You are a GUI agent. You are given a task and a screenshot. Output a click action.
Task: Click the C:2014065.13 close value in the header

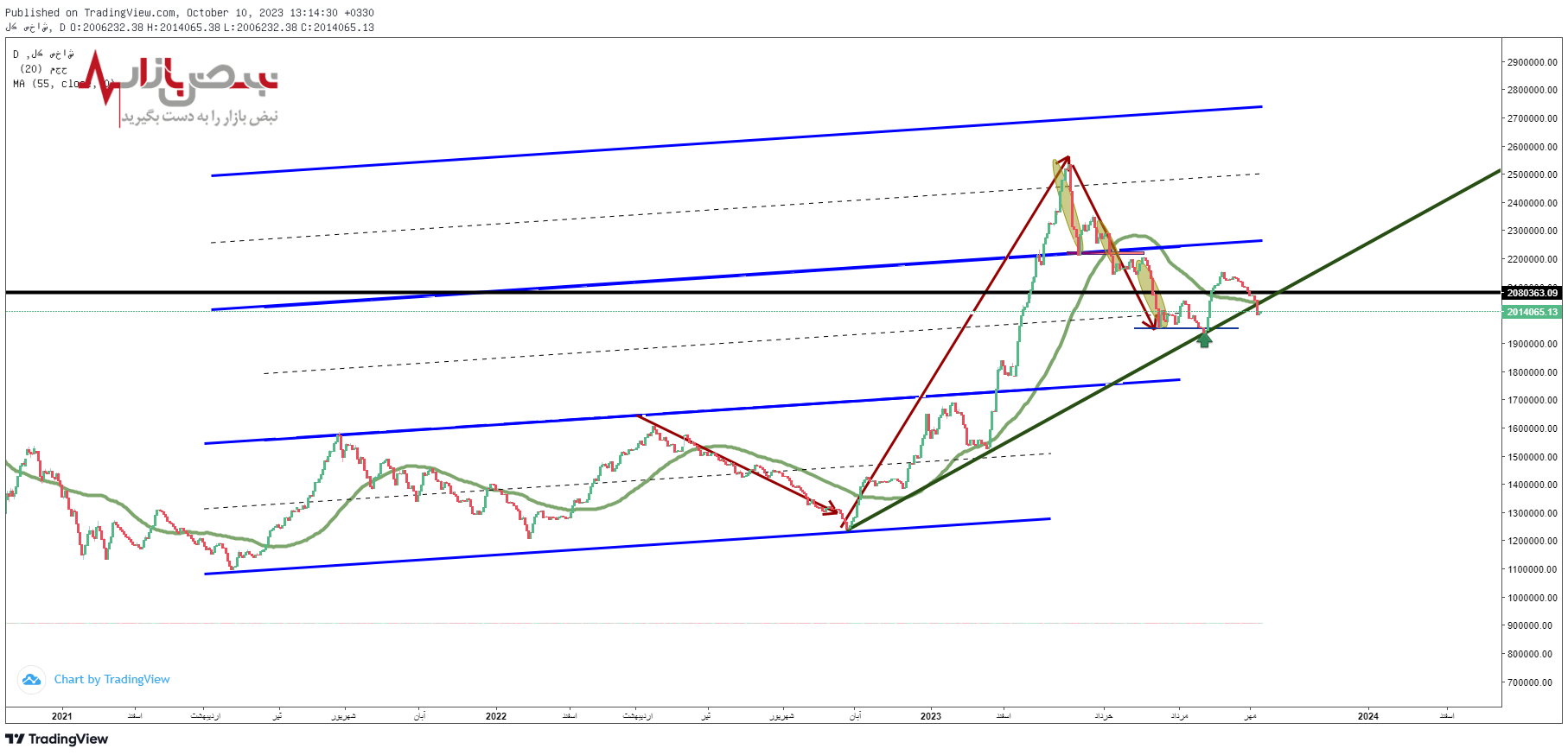[337, 28]
